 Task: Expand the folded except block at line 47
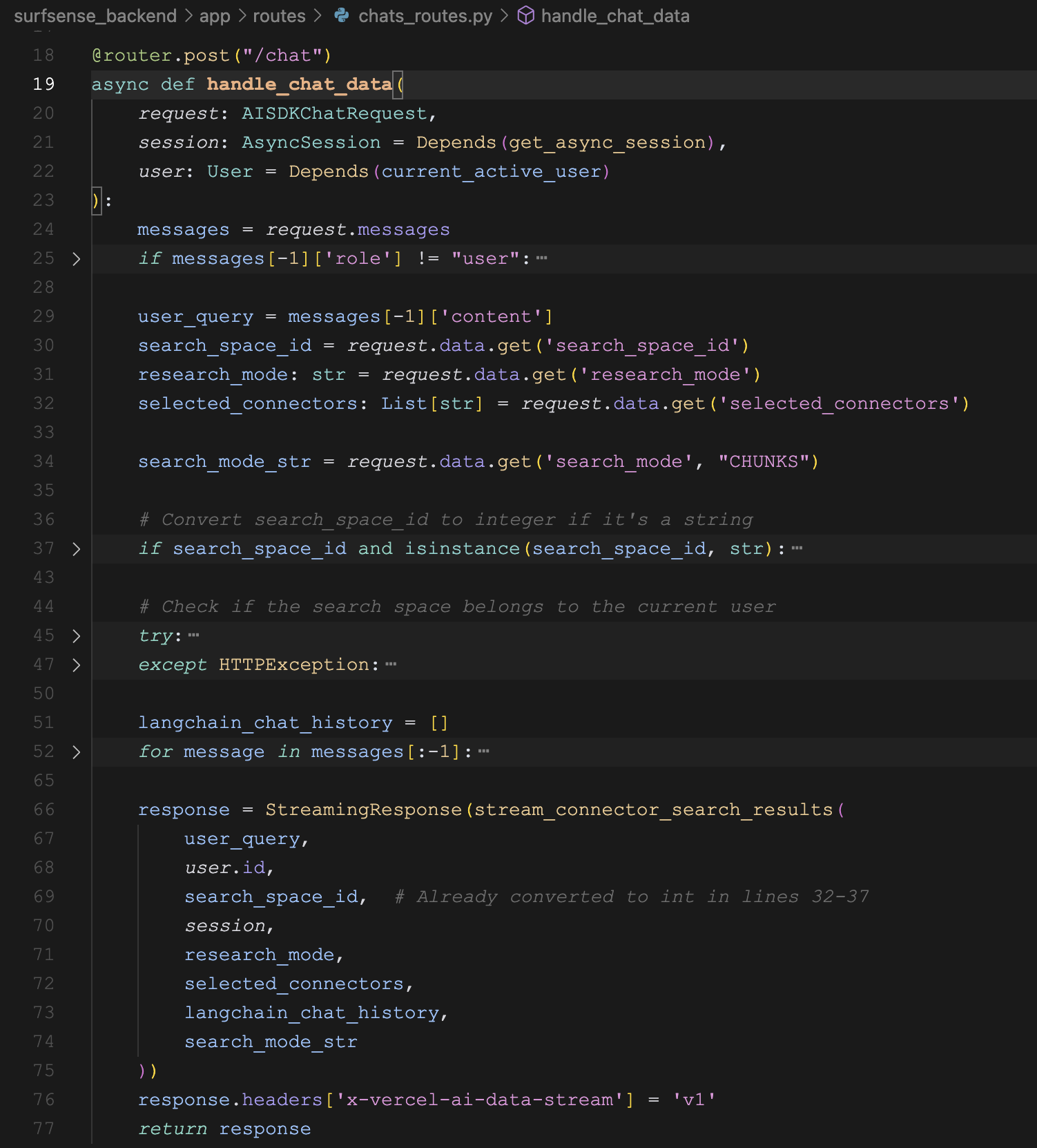point(76,665)
